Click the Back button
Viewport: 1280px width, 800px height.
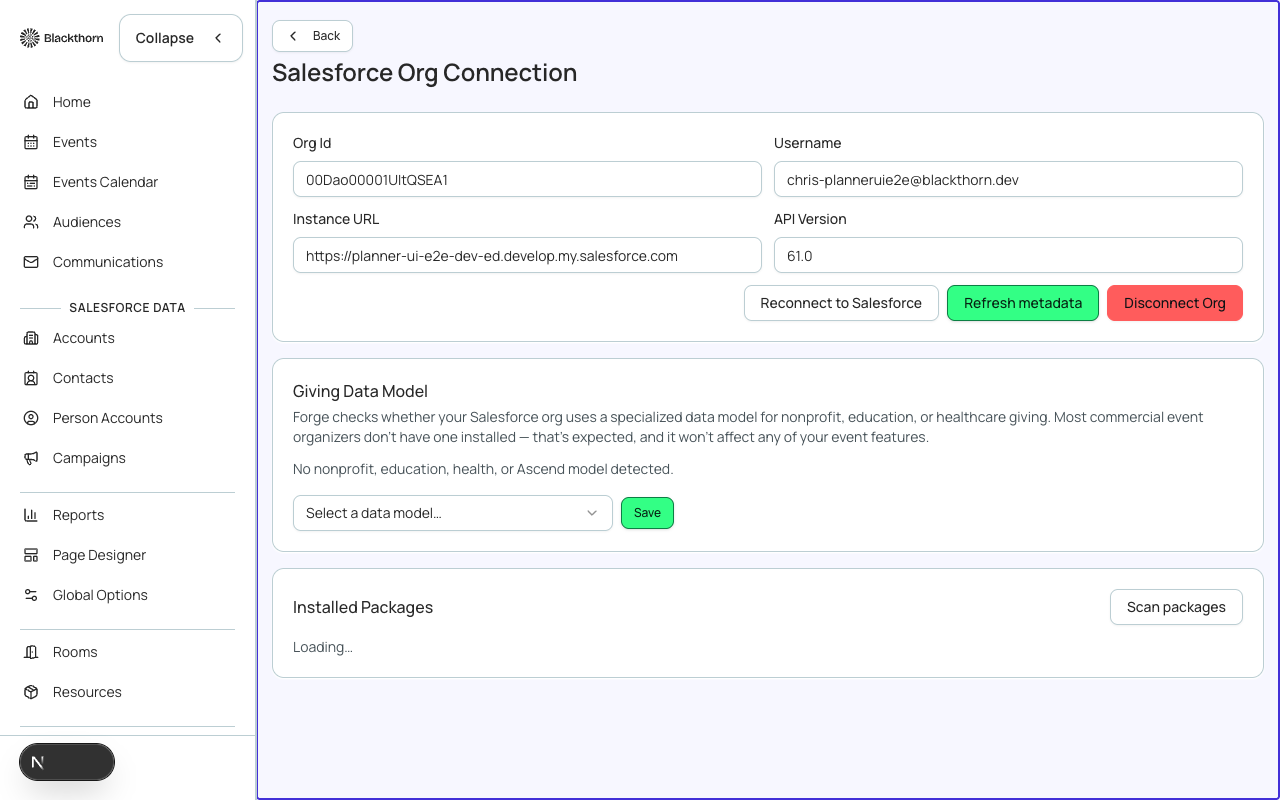(312, 36)
